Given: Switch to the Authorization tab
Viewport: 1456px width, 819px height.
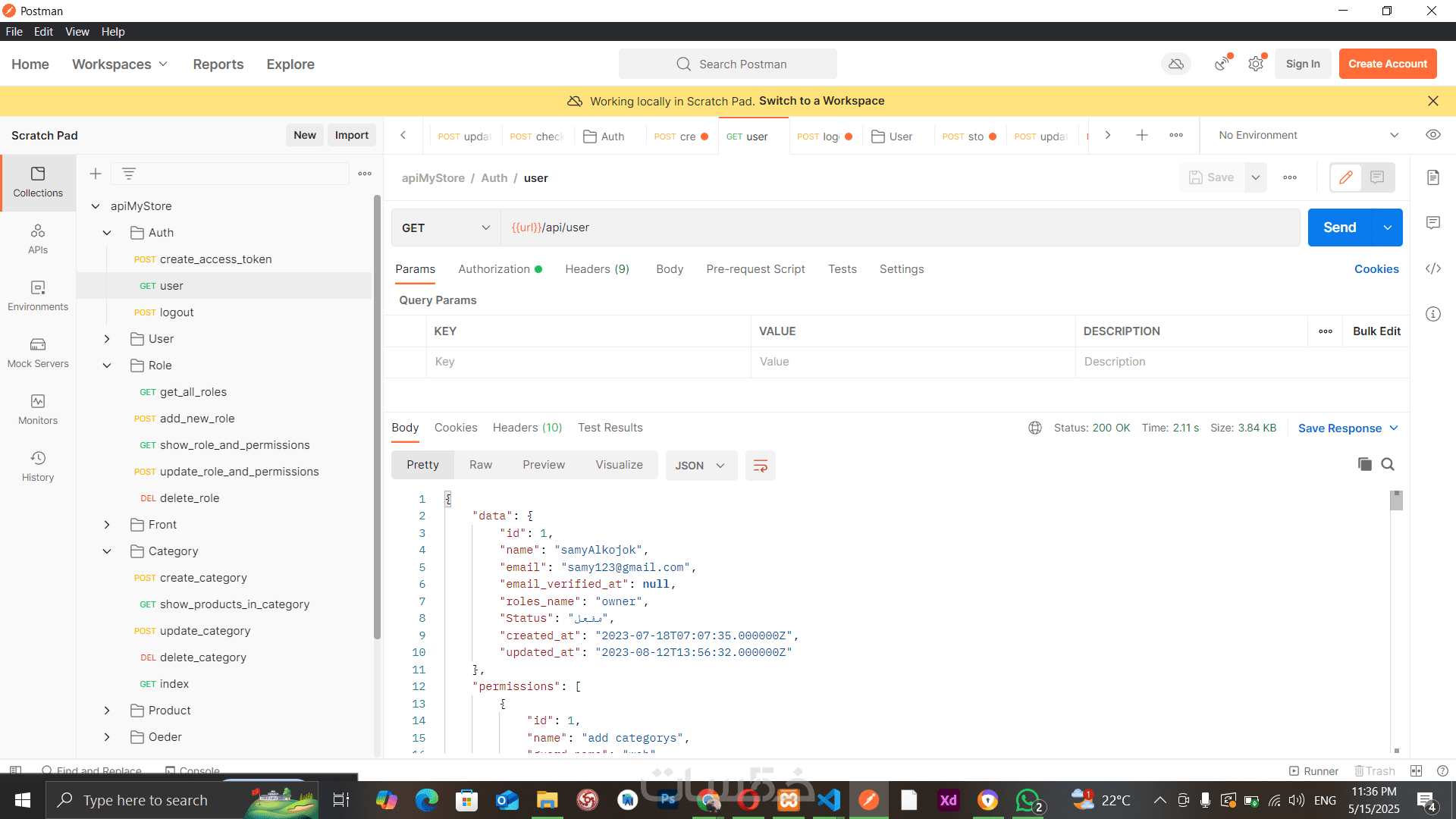Looking at the screenshot, I should [494, 269].
